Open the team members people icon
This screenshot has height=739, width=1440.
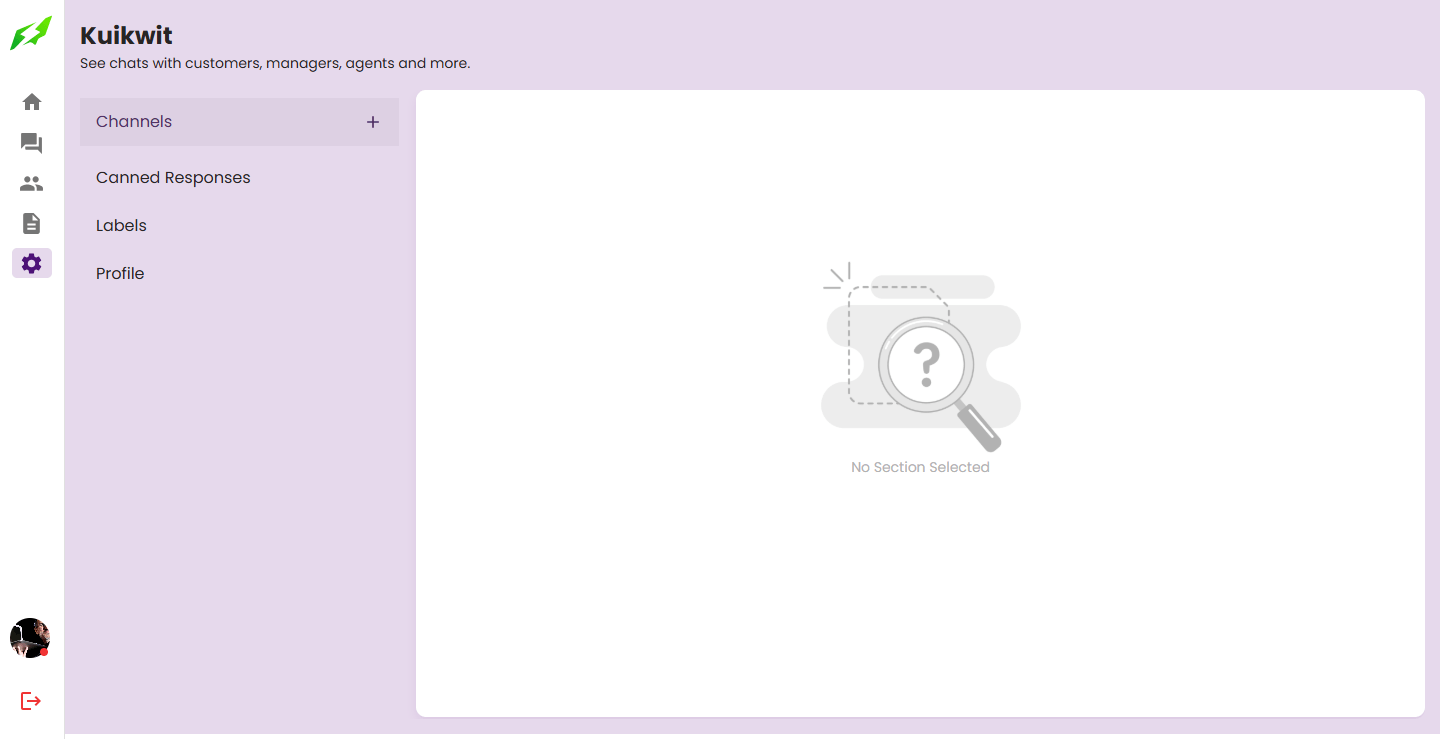[x=32, y=184]
